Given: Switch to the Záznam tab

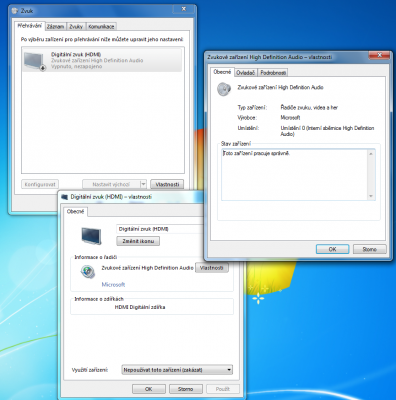Looking at the screenshot, I should tap(55, 26).
